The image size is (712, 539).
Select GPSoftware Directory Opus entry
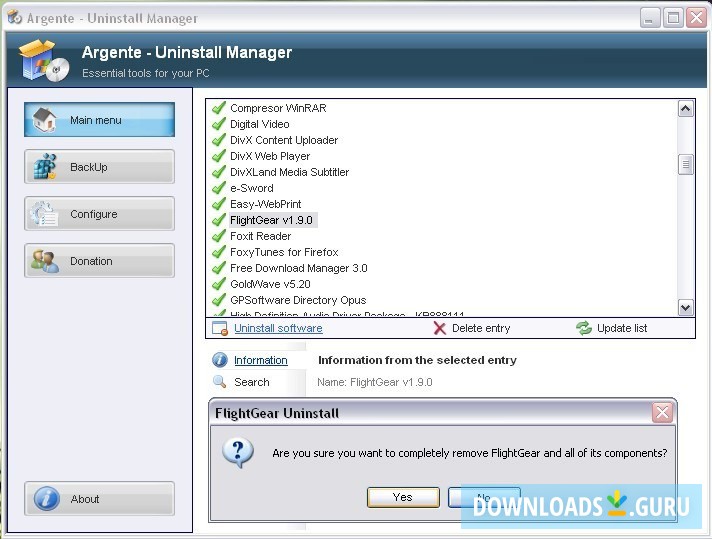point(298,300)
